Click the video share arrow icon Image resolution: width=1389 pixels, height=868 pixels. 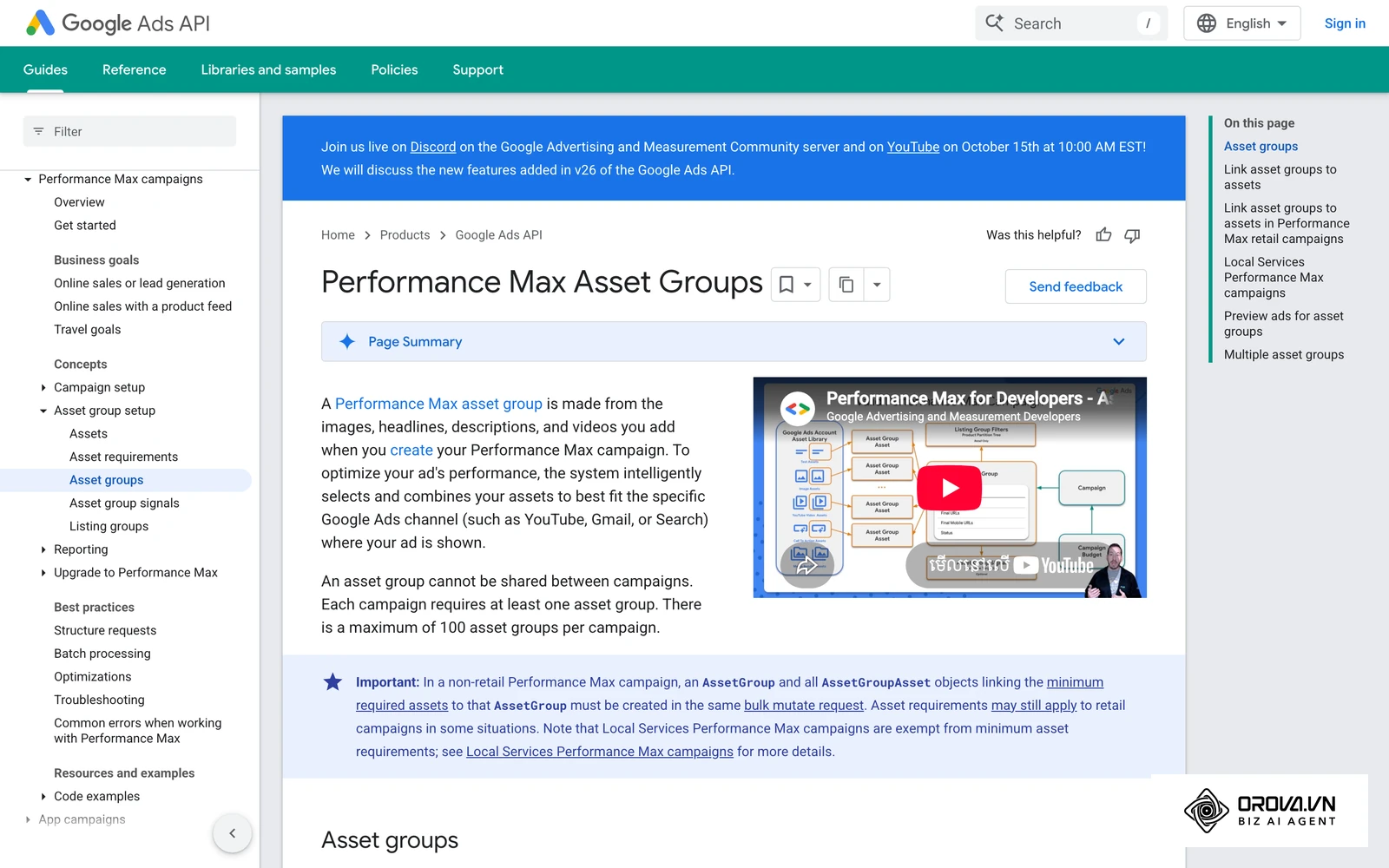pos(807,565)
